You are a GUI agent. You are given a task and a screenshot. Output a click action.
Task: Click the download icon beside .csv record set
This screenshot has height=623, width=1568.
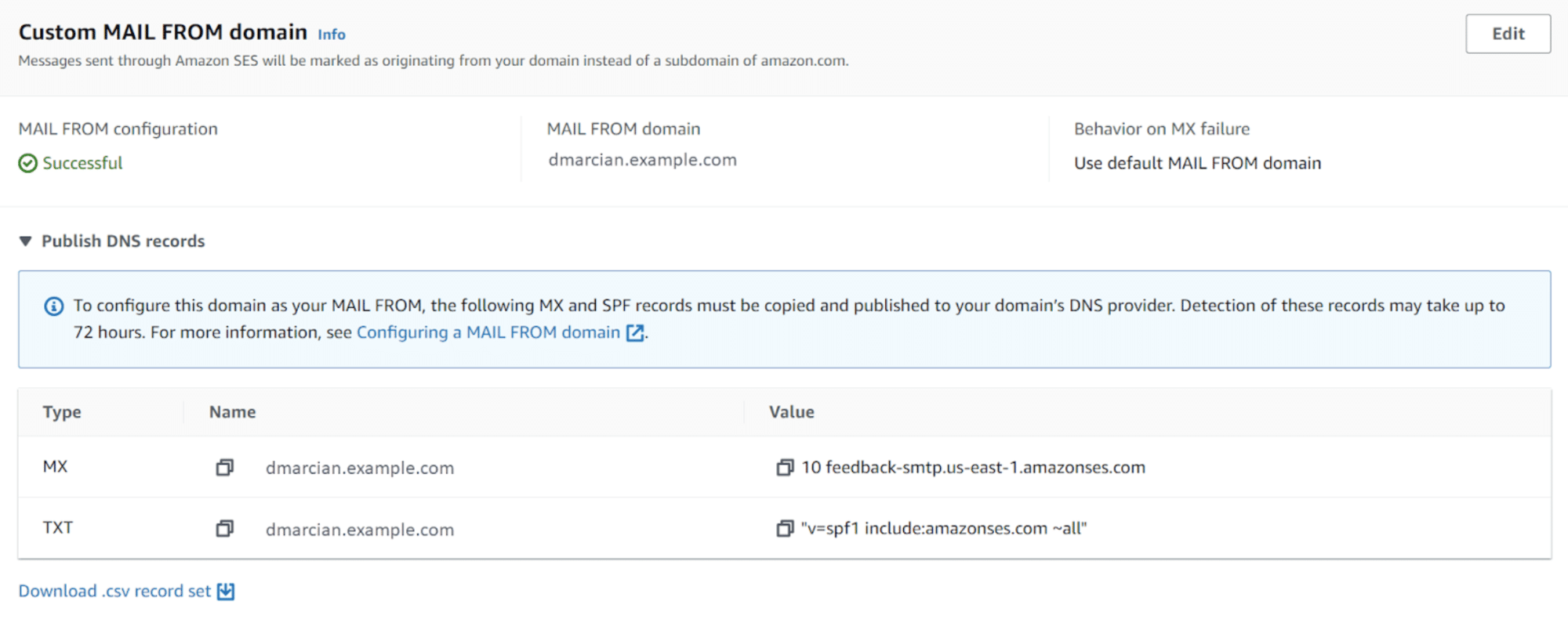click(226, 592)
